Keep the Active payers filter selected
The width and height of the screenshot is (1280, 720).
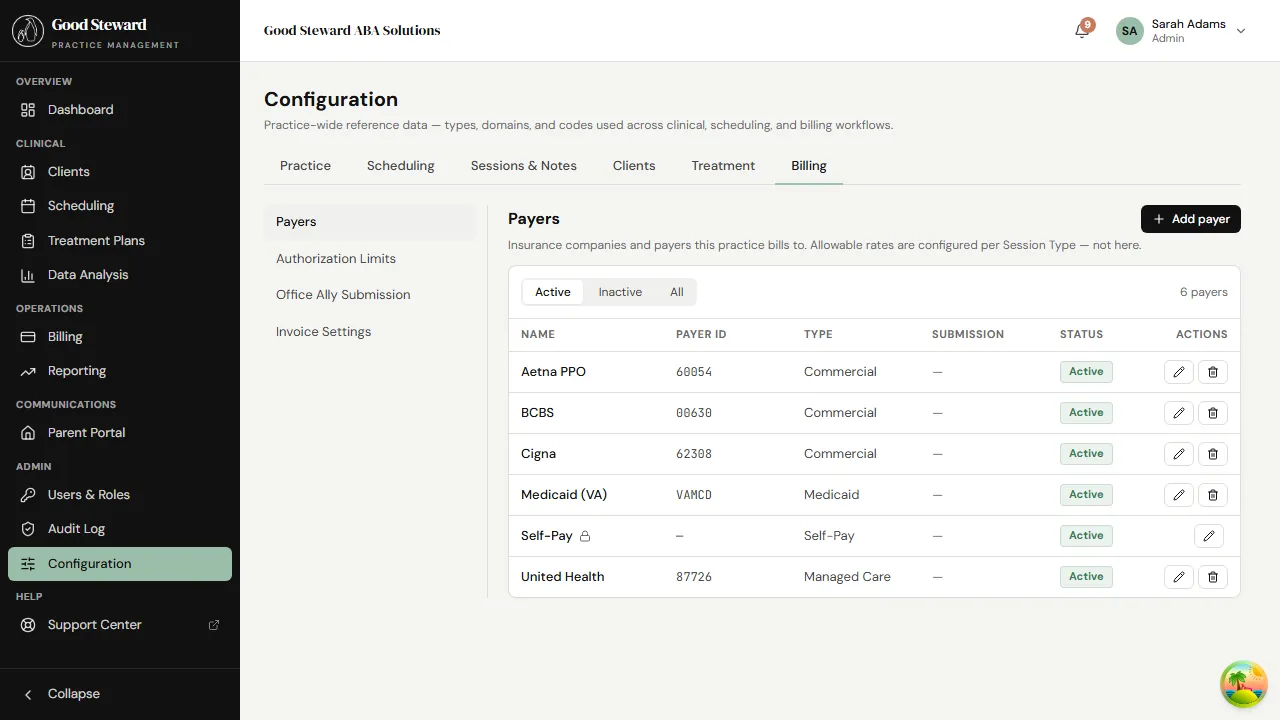coord(552,291)
